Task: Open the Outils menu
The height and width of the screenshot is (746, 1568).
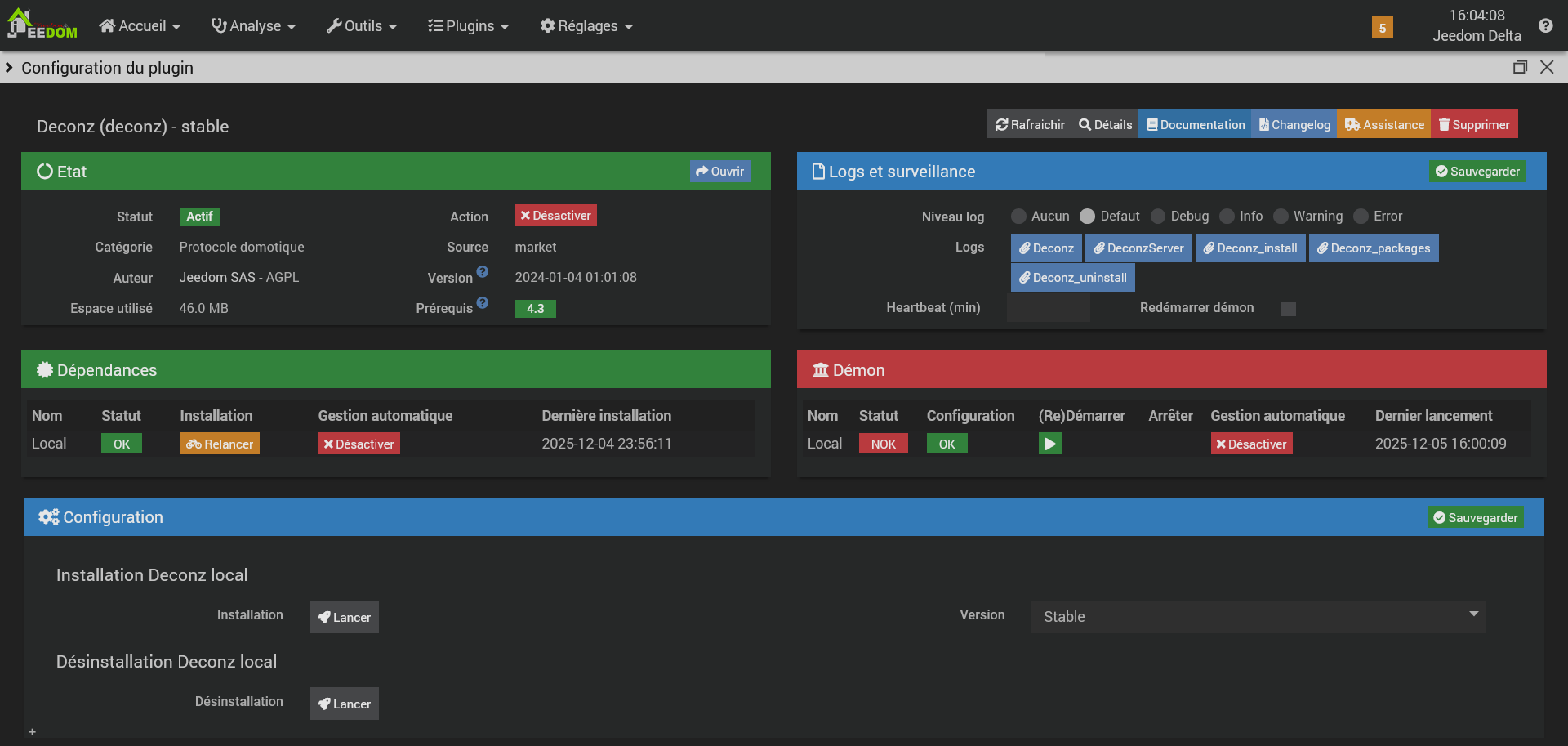Action: pyautogui.click(x=362, y=26)
